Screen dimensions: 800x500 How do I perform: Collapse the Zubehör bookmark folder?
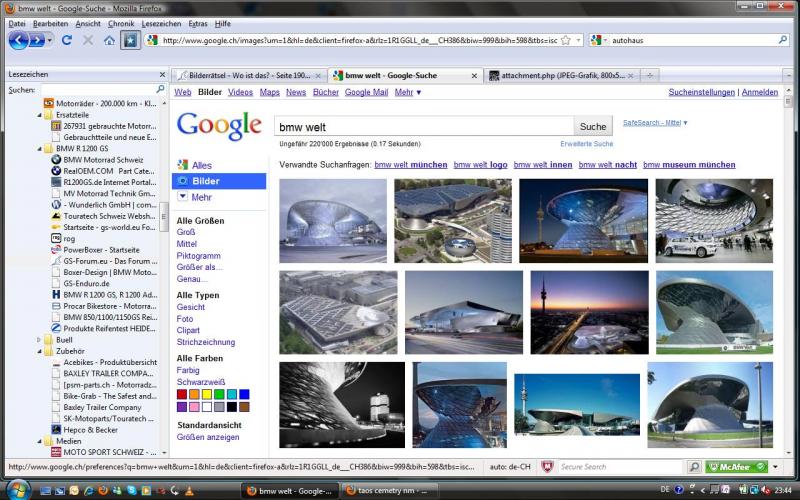pos(39,351)
